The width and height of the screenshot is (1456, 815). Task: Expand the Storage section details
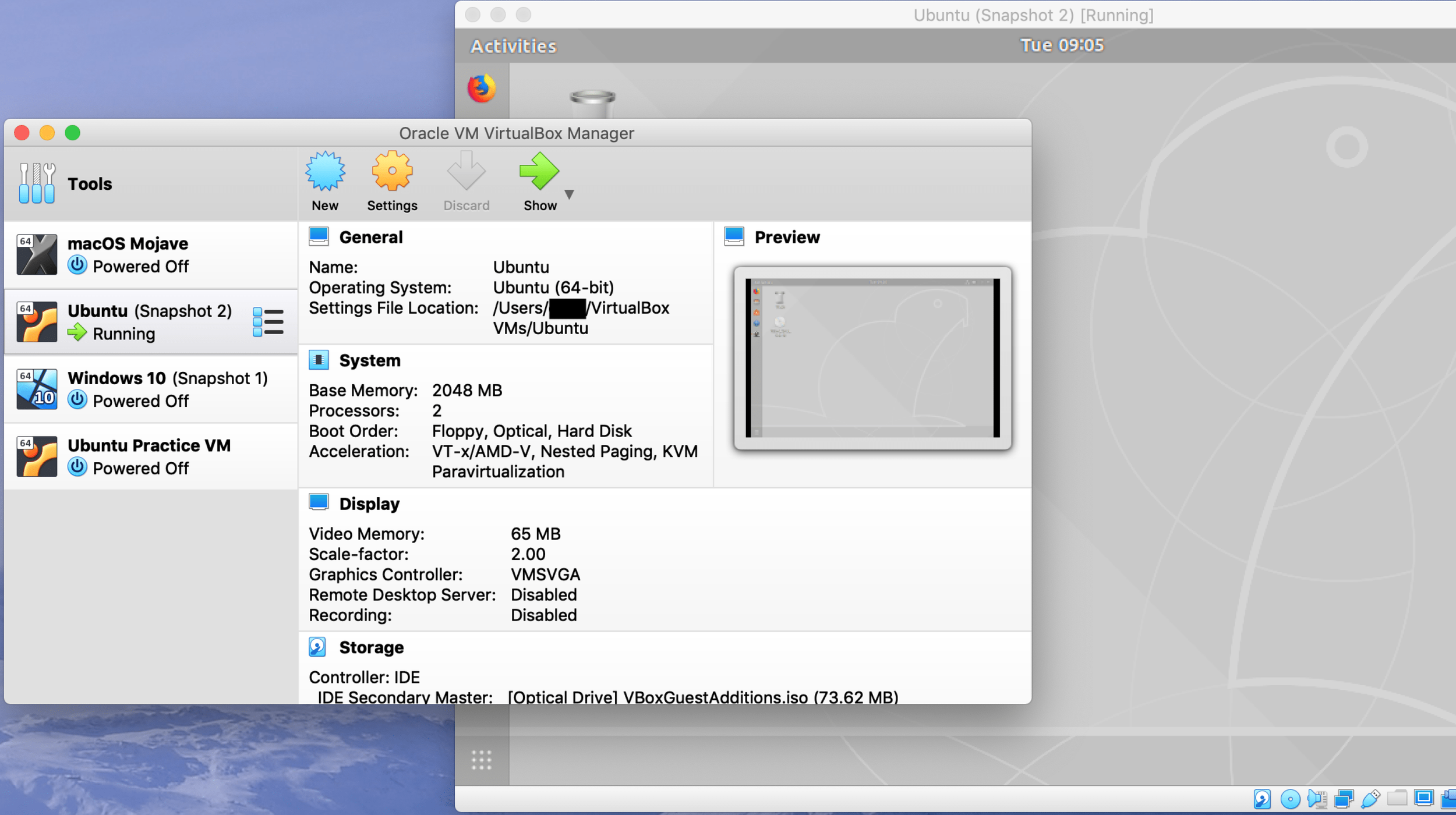[x=371, y=647]
